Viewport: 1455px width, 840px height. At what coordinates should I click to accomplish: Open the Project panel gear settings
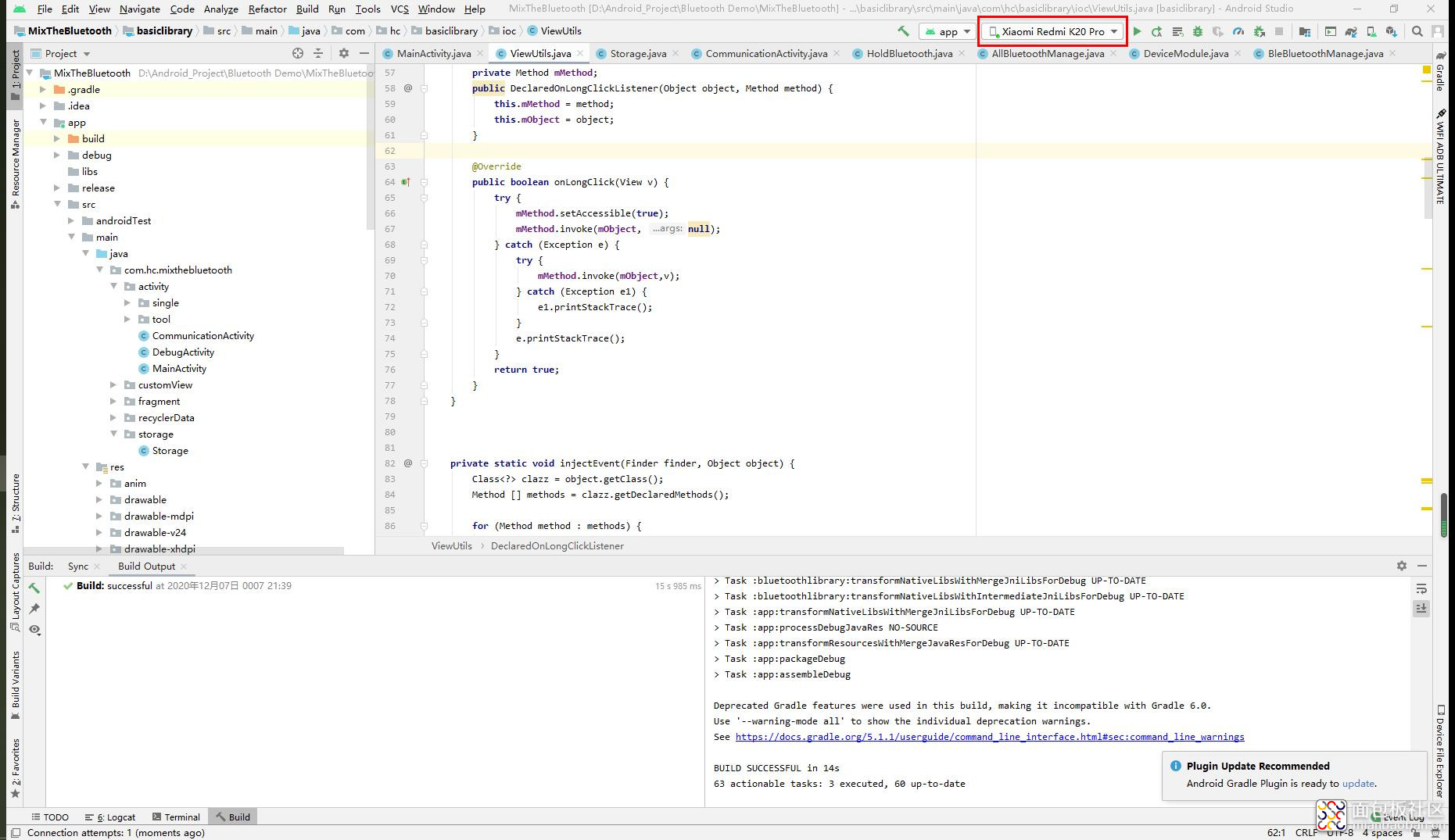[344, 53]
